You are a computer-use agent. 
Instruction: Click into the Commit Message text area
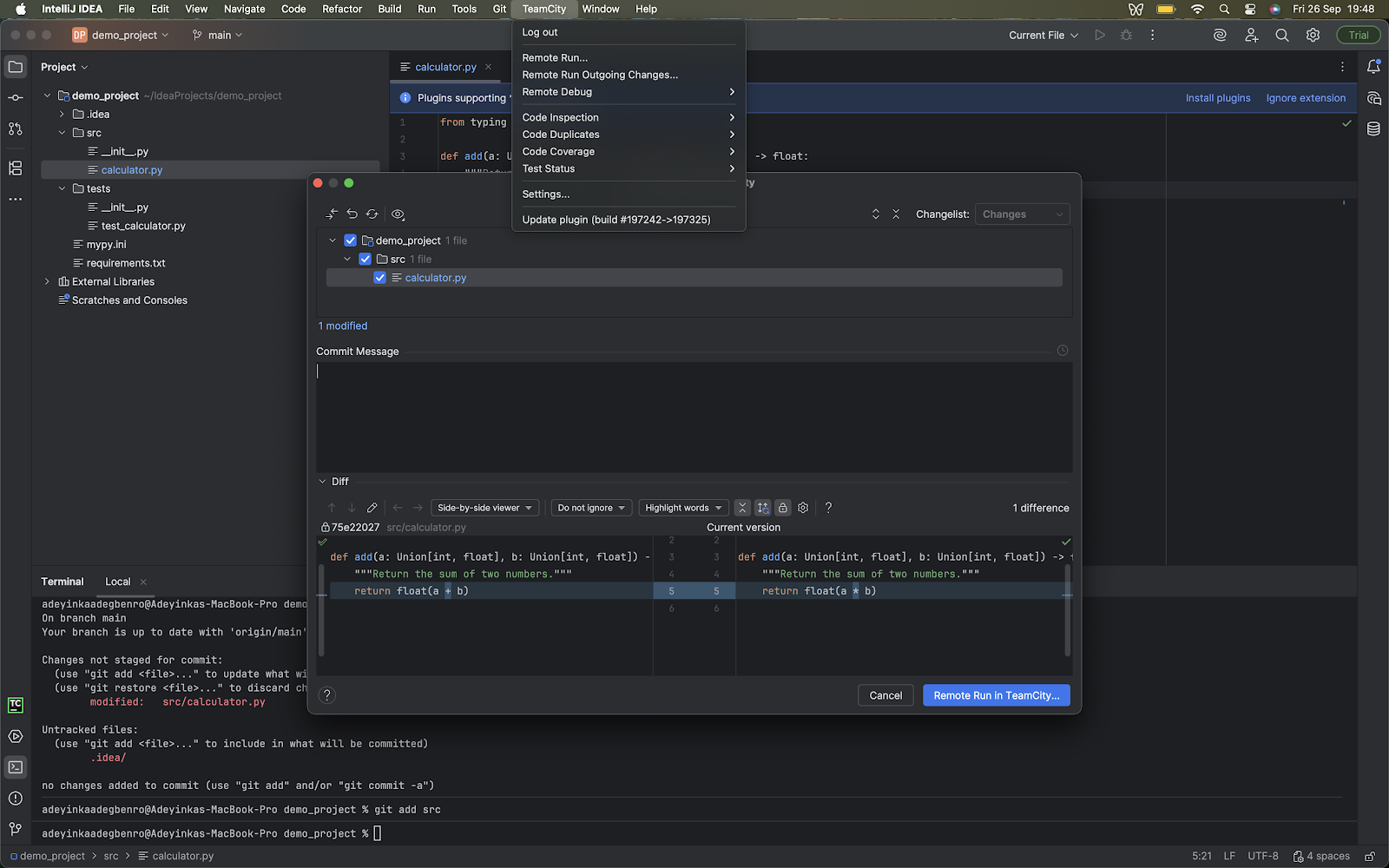(x=693, y=417)
